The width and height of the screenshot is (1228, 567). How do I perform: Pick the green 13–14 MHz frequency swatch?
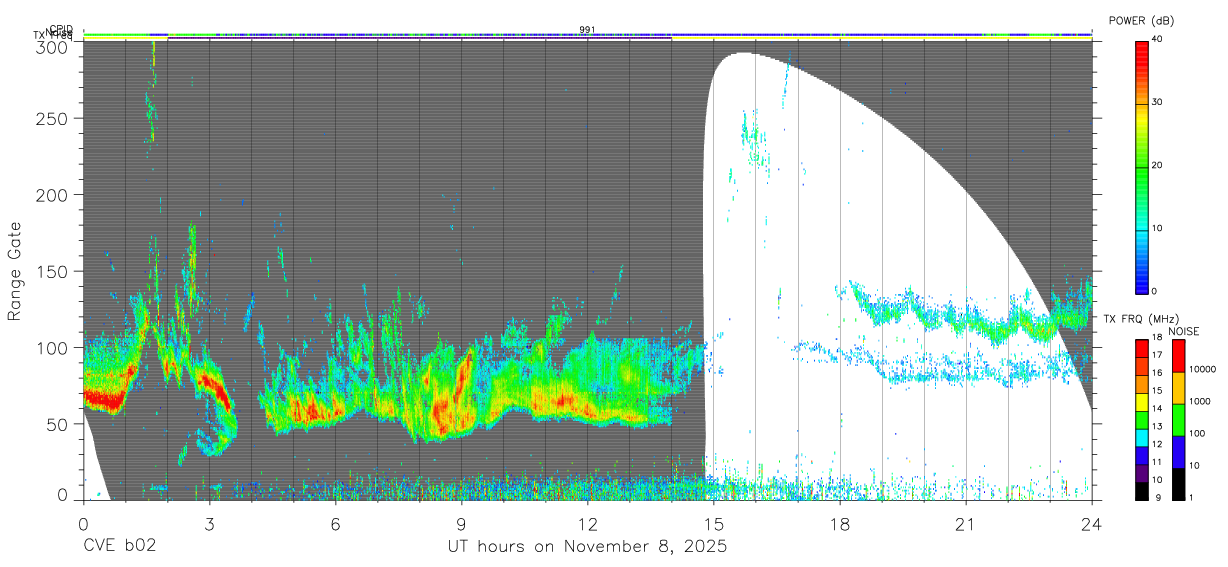[1141, 420]
